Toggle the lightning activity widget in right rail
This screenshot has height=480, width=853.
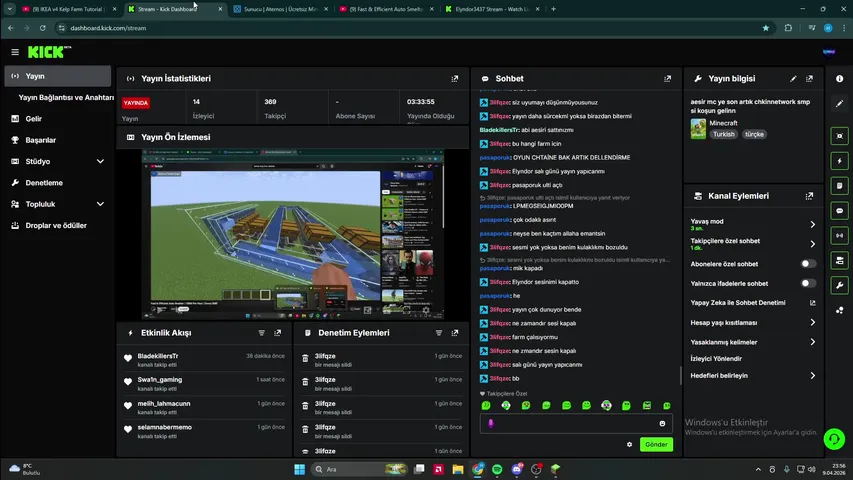839,161
